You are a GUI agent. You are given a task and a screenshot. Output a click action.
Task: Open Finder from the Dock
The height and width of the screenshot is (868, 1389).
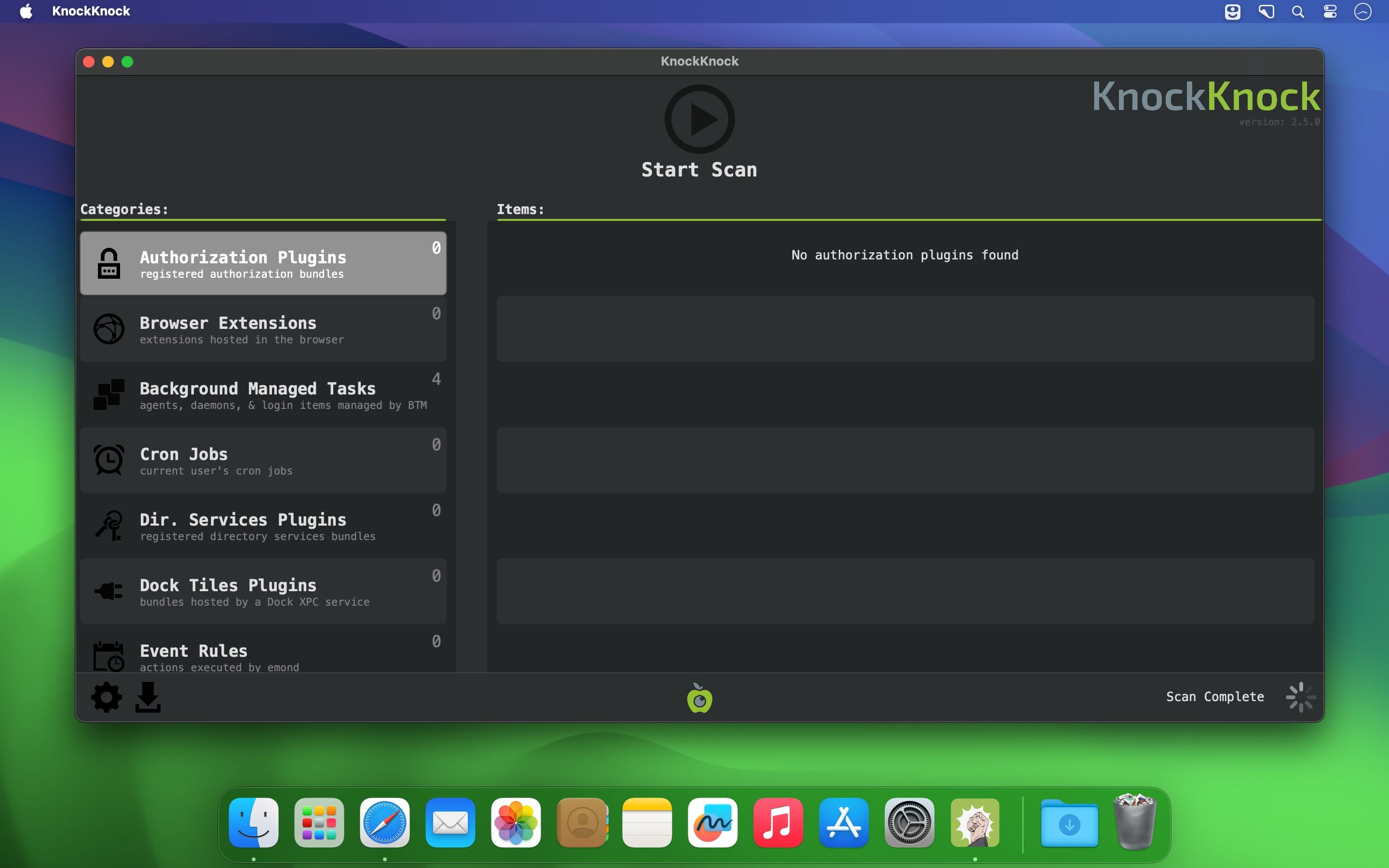(x=254, y=823)
